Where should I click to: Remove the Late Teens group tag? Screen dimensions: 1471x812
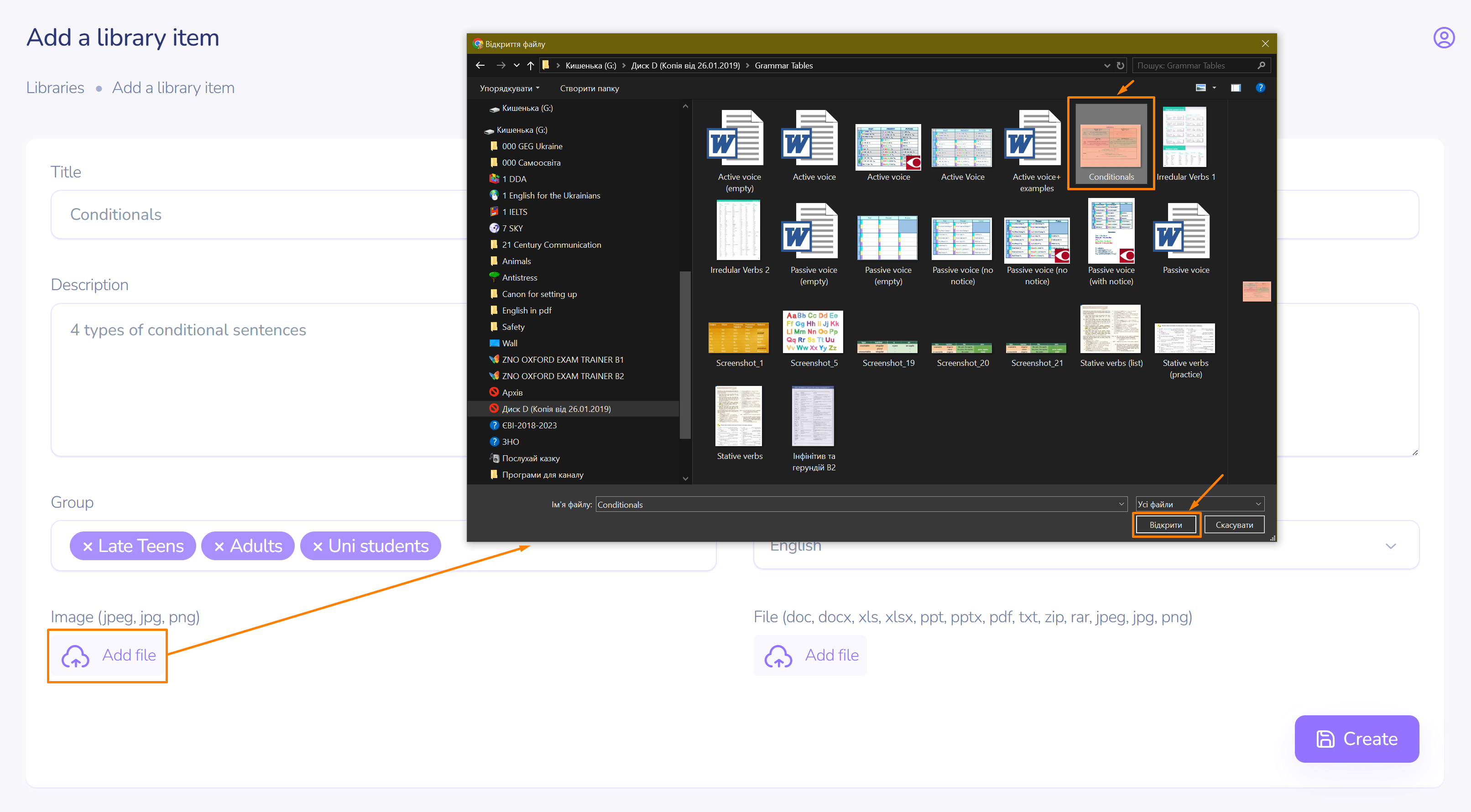pos(87,547)
